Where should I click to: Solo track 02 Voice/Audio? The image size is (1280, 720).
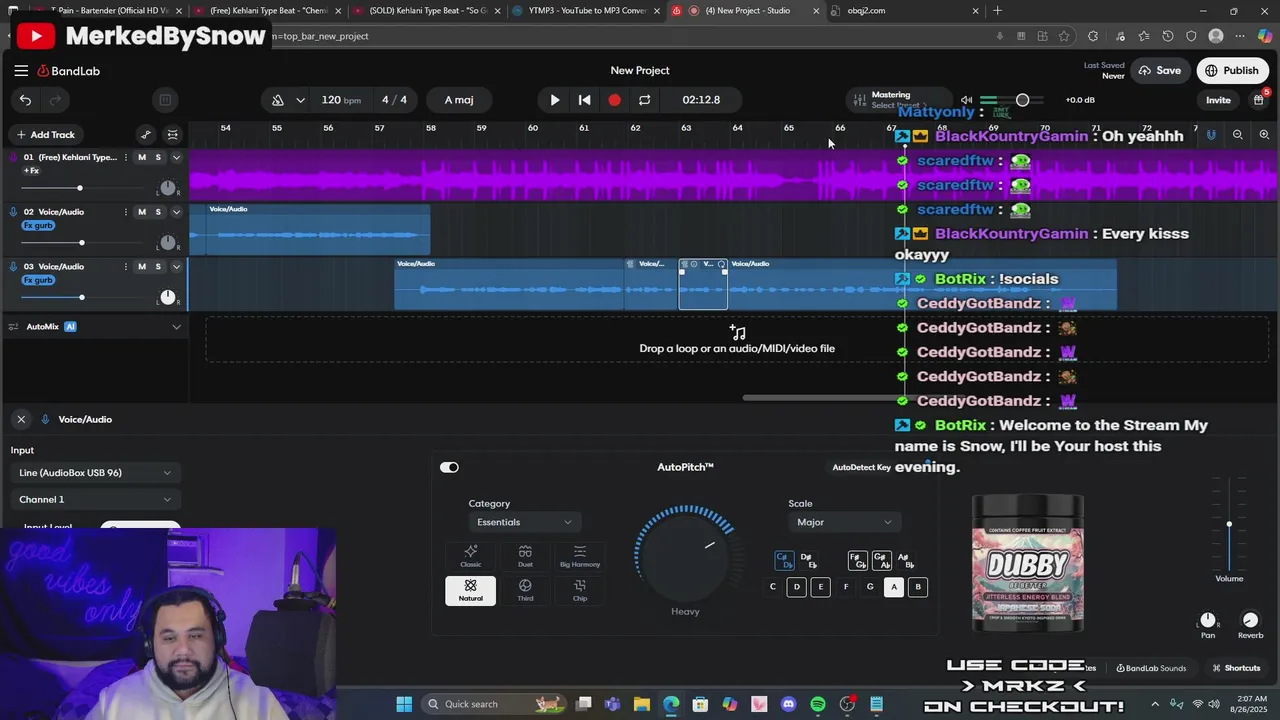(x=158, y=212)
